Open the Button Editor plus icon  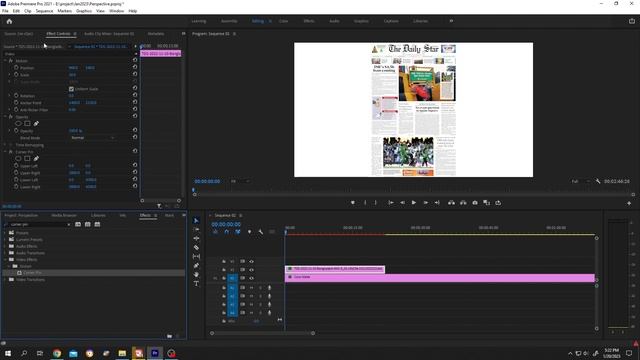pyautogui.click(x=629, y=203)
